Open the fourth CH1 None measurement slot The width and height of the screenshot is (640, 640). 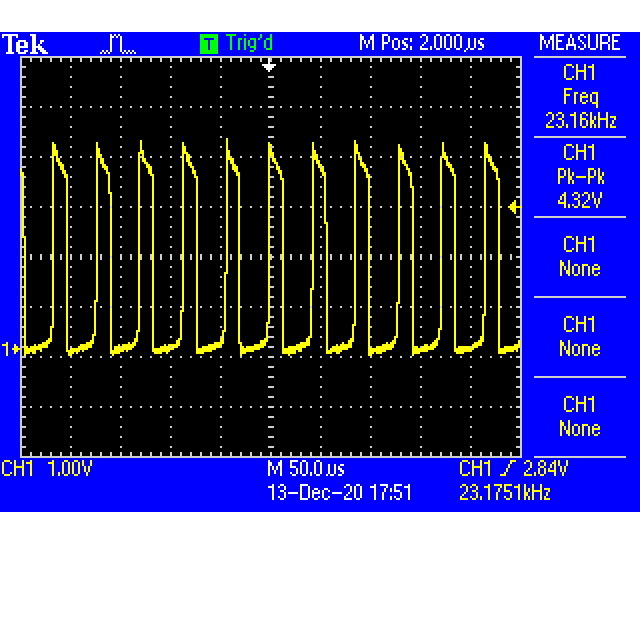pos(580,337)
